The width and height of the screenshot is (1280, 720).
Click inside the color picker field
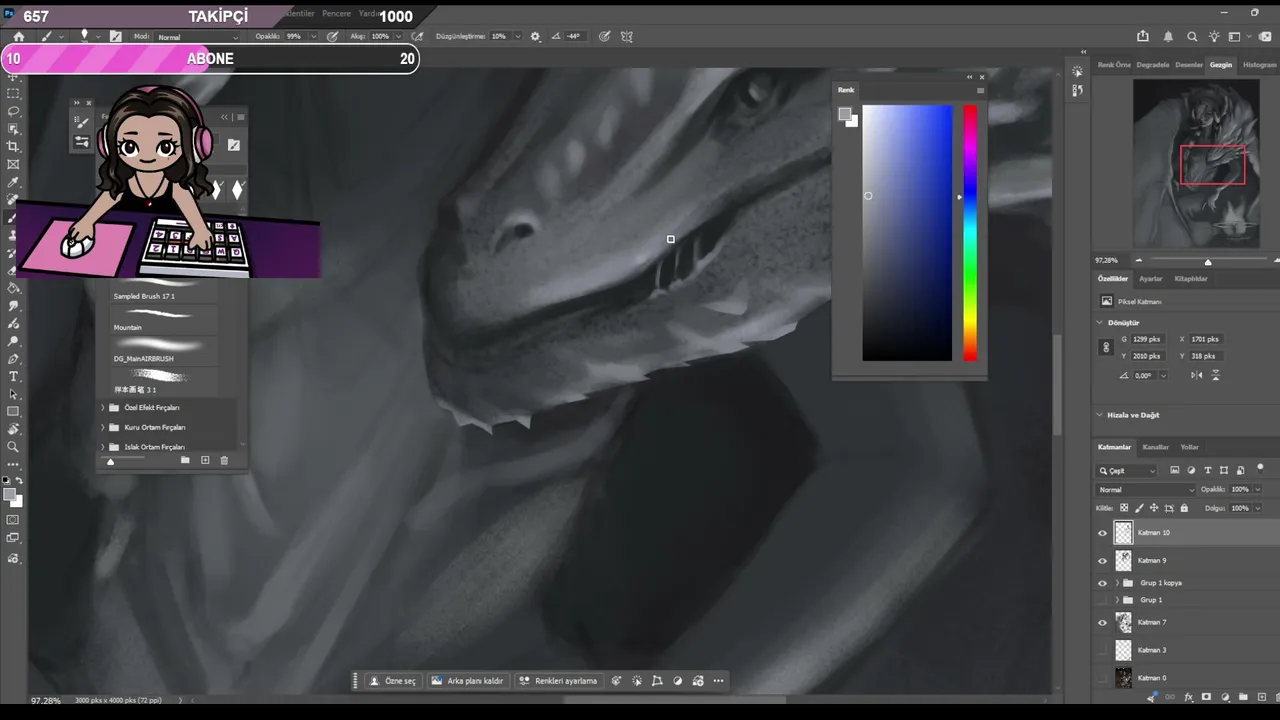tap(907, 233)
